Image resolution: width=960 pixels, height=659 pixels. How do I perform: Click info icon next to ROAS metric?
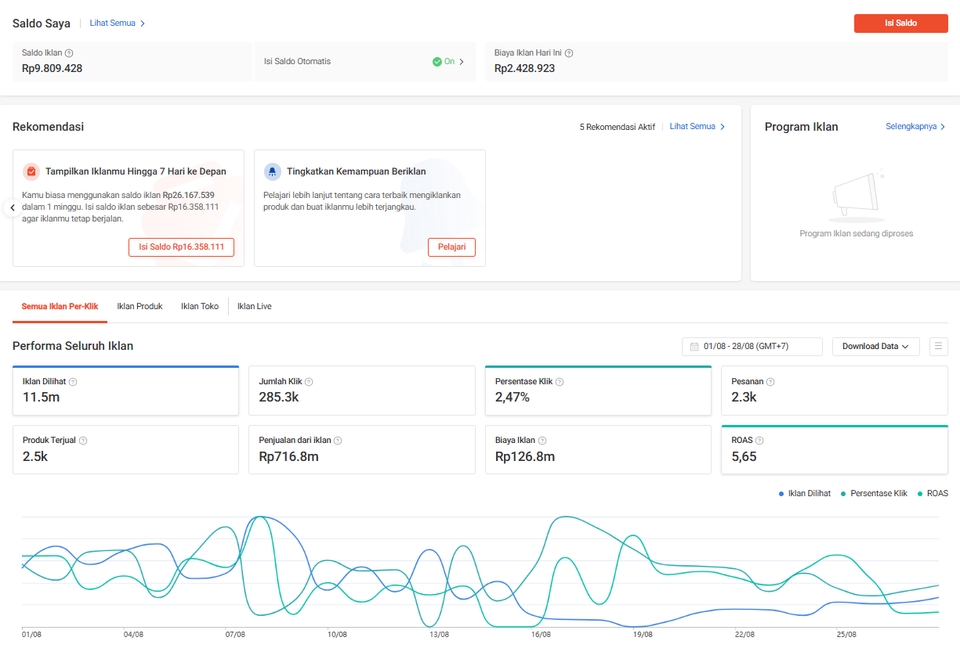[x=760, y=440]
